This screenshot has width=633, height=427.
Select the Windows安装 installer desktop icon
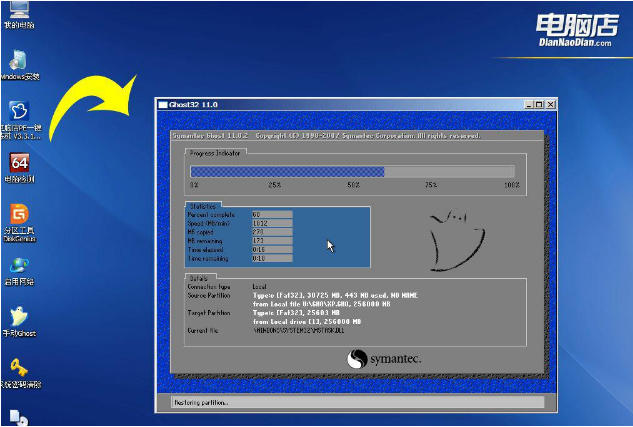tap(18, 61)
